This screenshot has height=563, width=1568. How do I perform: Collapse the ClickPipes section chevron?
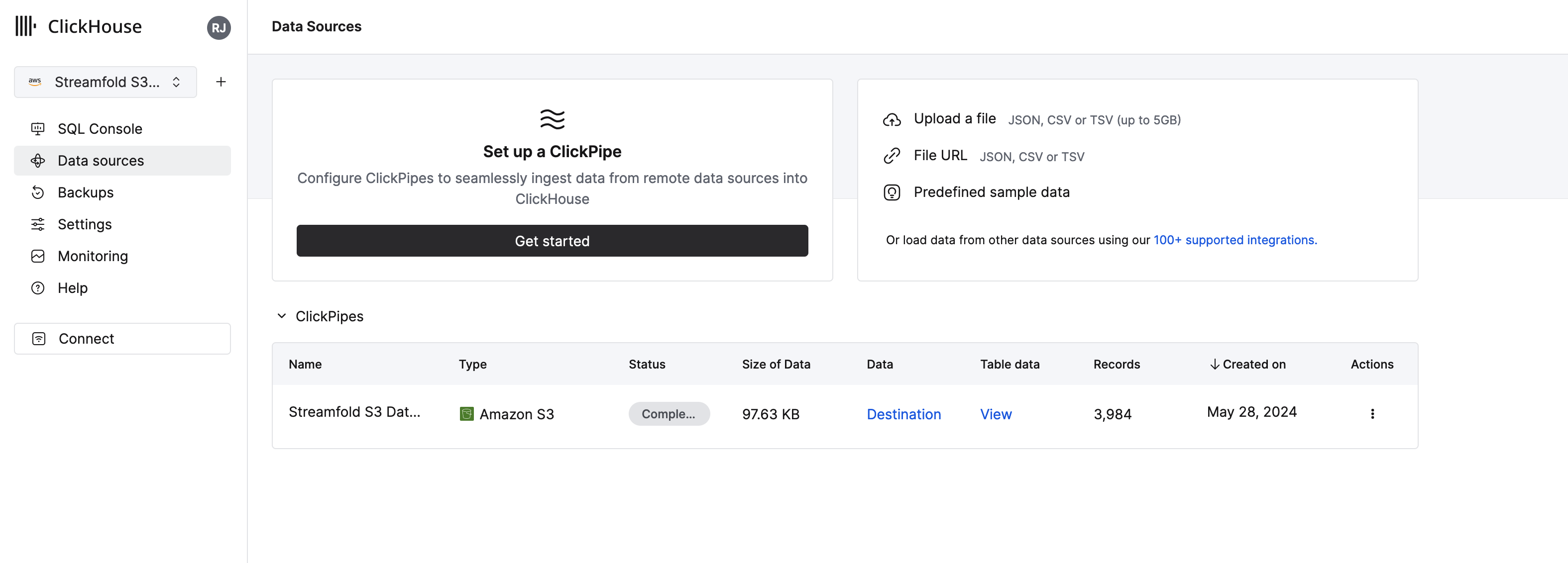pos(282,316)
